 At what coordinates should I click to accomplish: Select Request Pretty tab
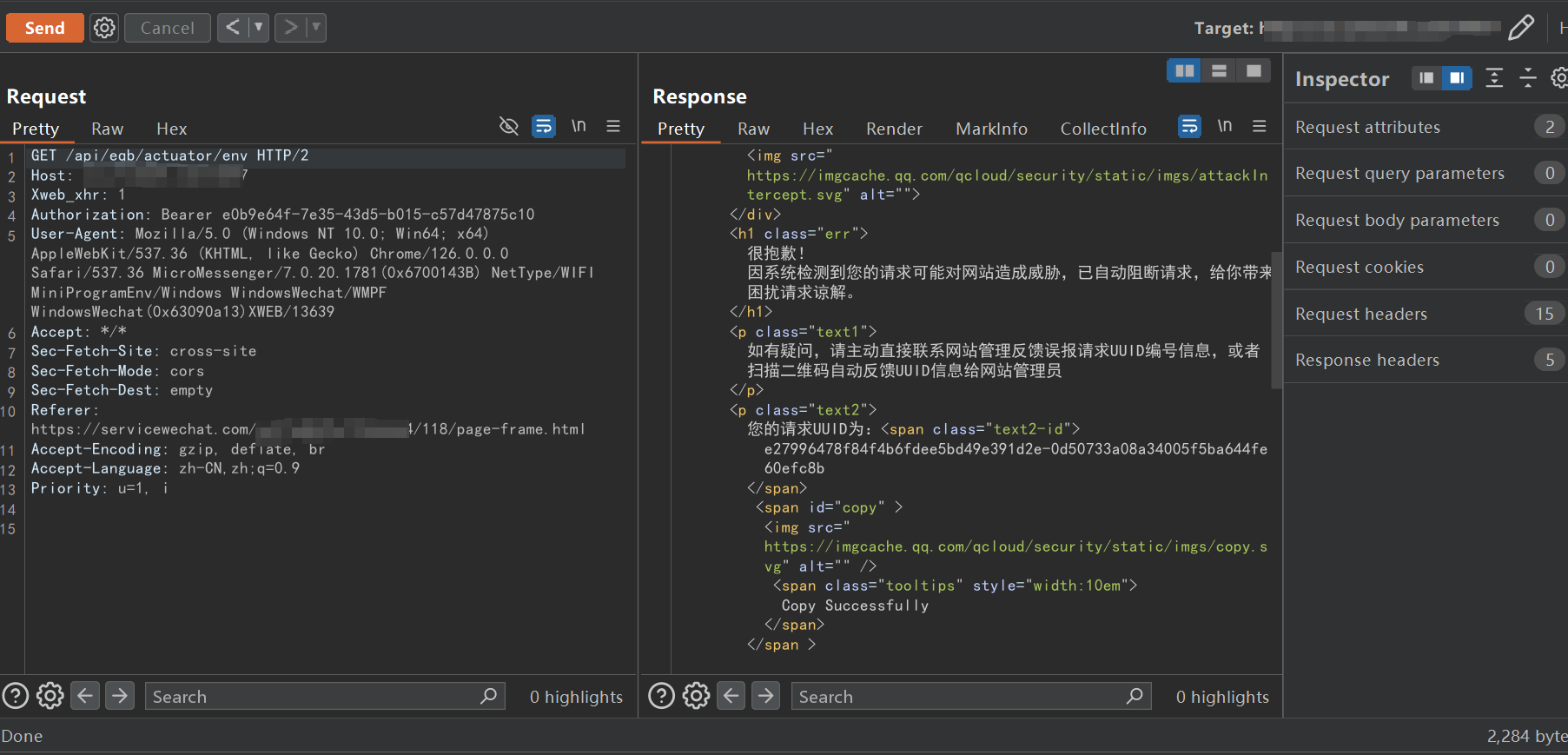point(36,129)
